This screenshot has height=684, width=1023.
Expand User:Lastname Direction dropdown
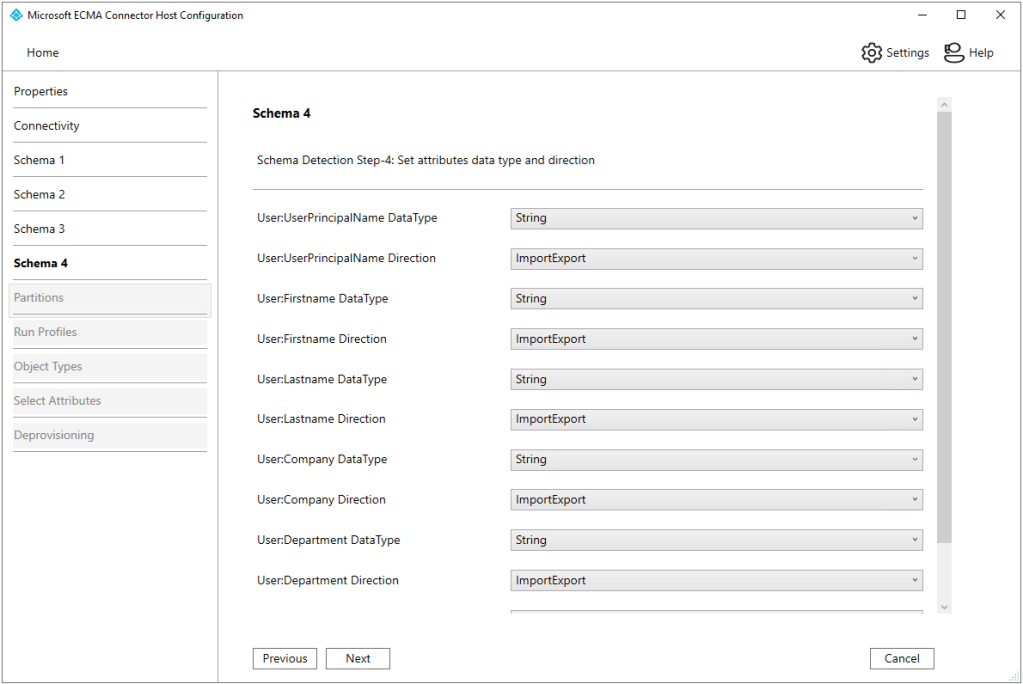click(x=716, y=419)
